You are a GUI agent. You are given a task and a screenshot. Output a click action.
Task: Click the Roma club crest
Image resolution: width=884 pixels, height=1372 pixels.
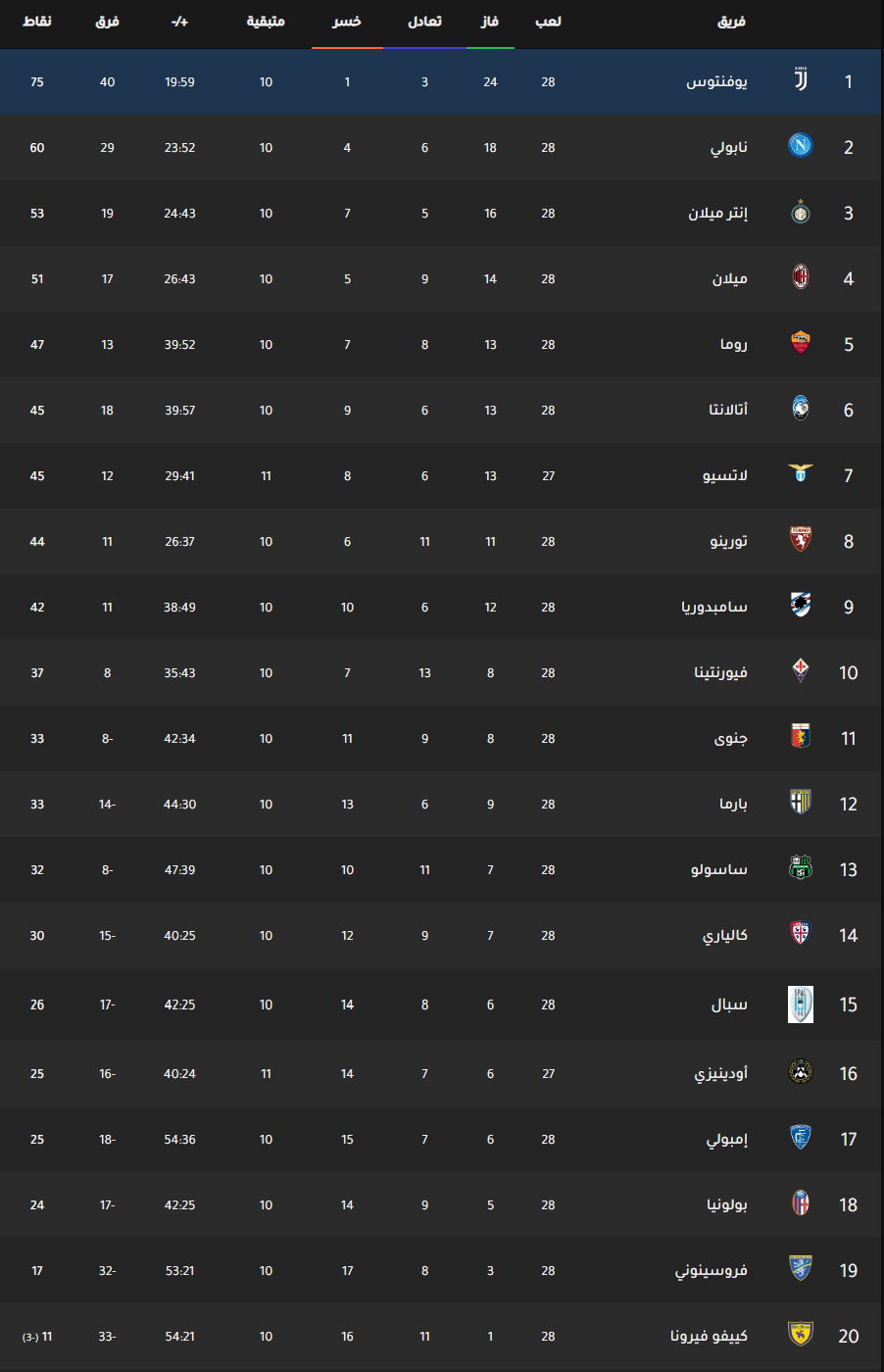point(801,344)
